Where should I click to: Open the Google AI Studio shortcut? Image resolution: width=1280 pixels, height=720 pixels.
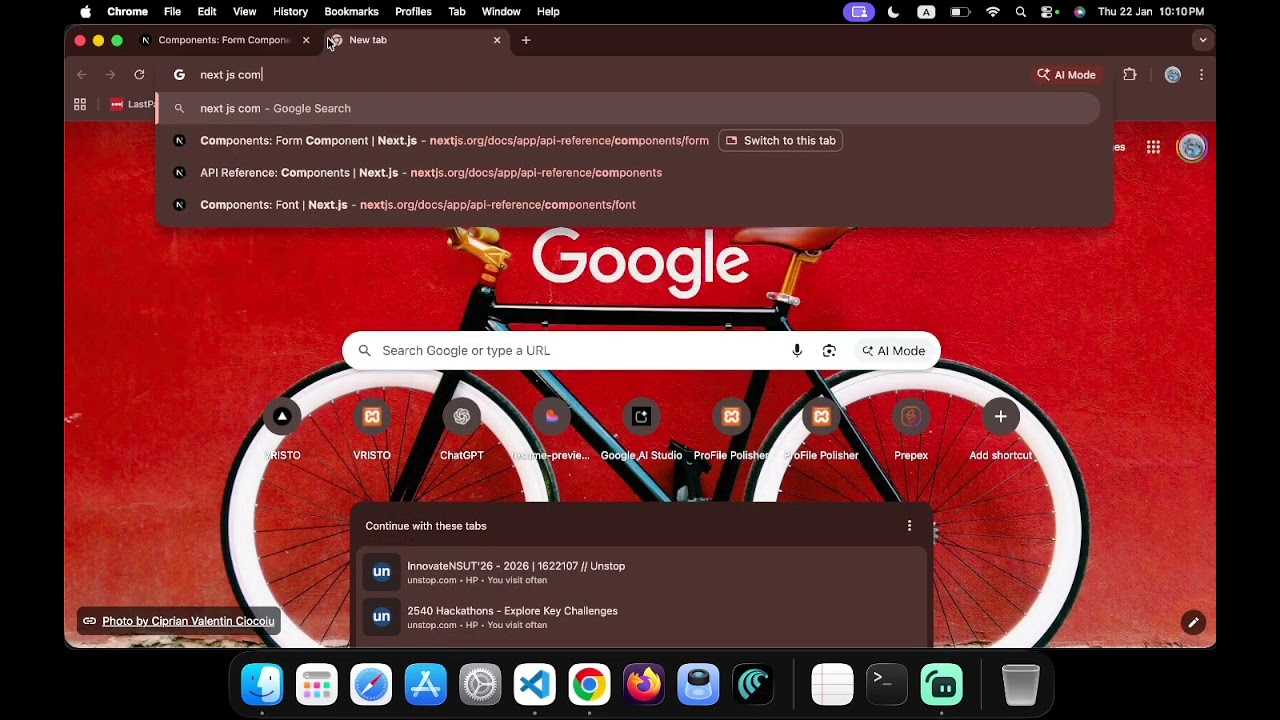(641, 427)
